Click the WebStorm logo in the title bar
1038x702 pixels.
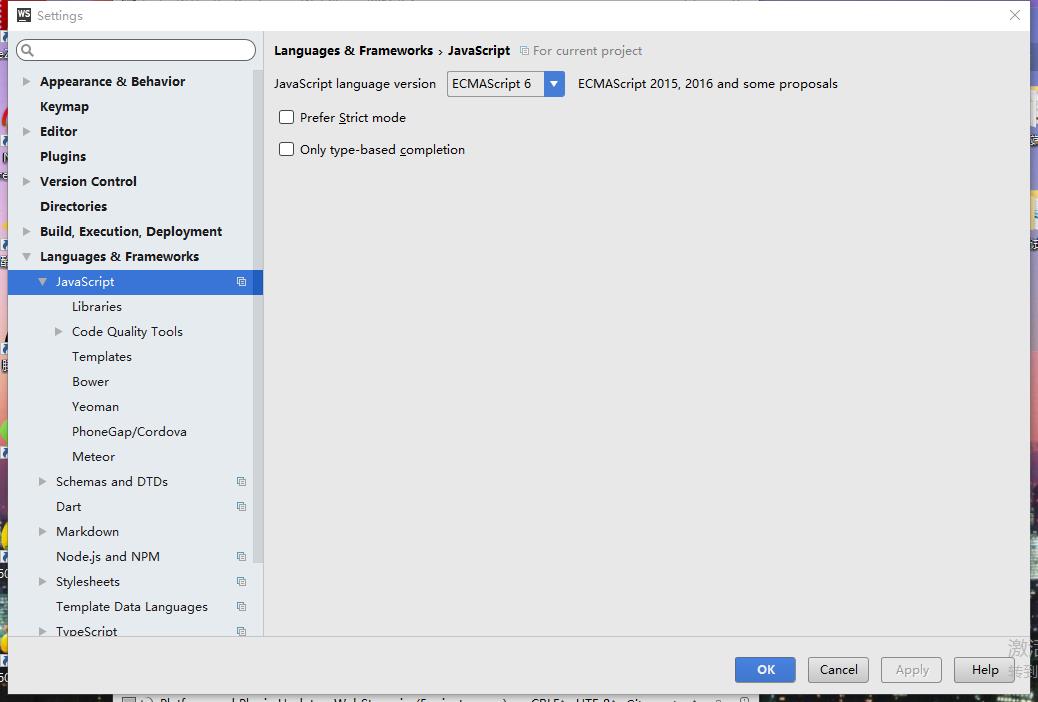pyautogui.click(x=24, y=15)
